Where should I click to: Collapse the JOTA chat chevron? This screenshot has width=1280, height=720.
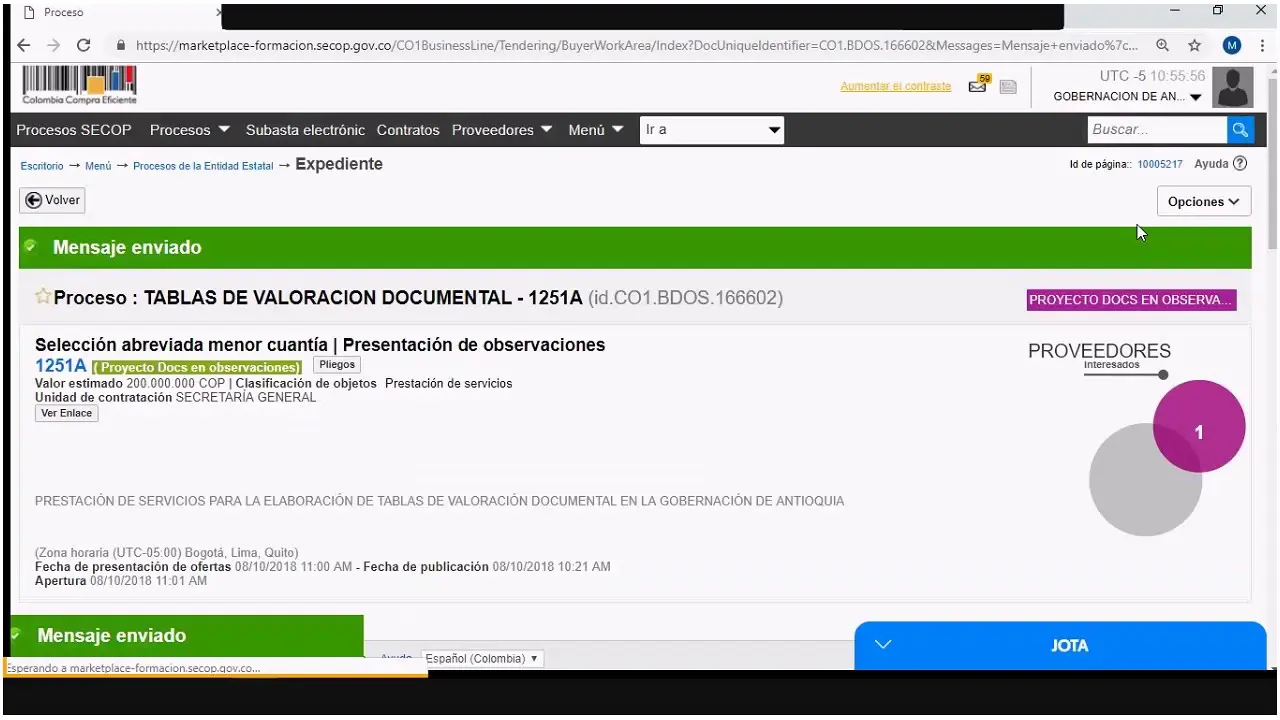(883, 644)
